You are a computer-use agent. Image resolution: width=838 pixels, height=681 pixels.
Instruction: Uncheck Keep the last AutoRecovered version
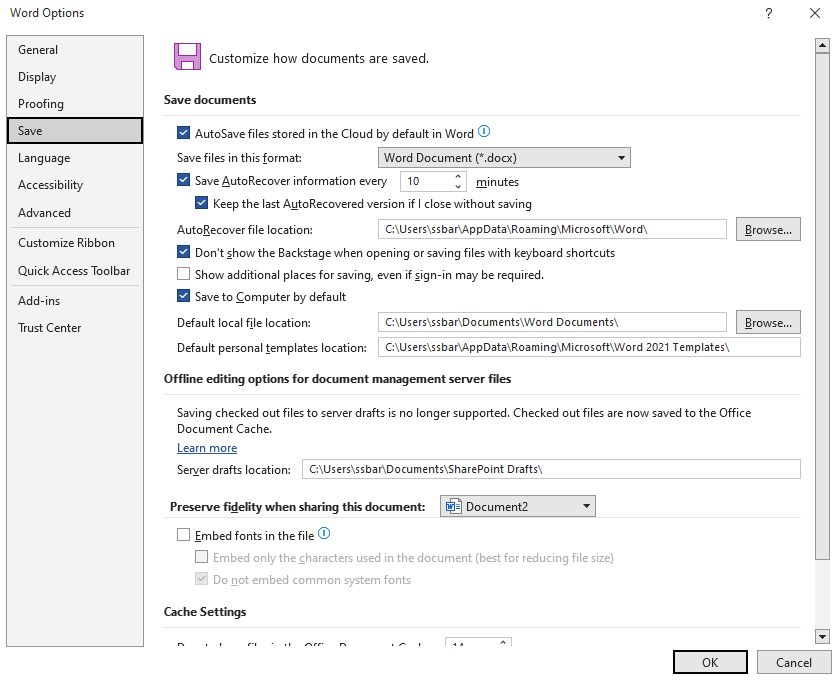(201, 203)
